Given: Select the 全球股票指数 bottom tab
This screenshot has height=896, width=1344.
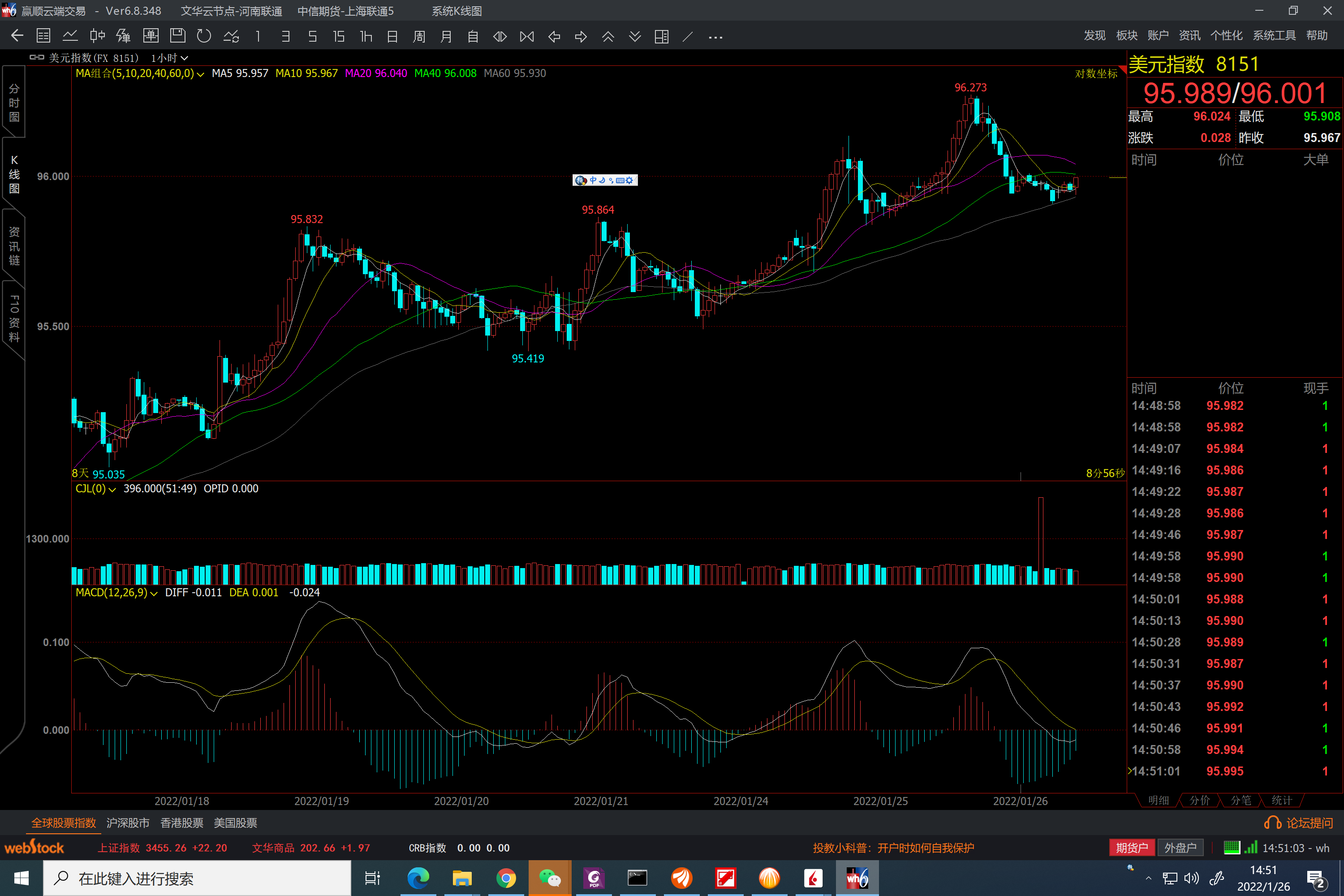Looking at the screenshot, I should click(x=64, y=823).
